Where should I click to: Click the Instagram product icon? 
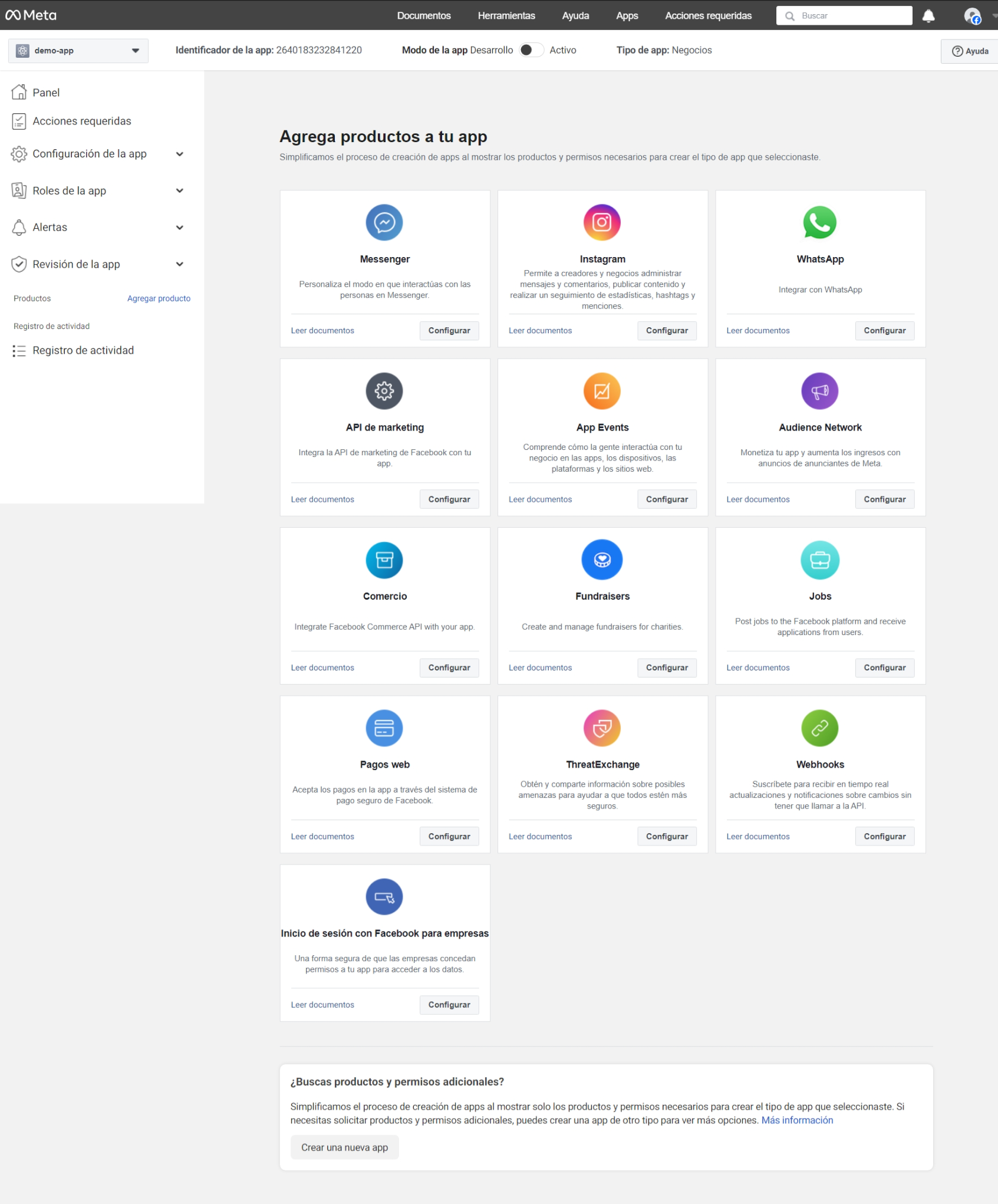coord(602,222)
